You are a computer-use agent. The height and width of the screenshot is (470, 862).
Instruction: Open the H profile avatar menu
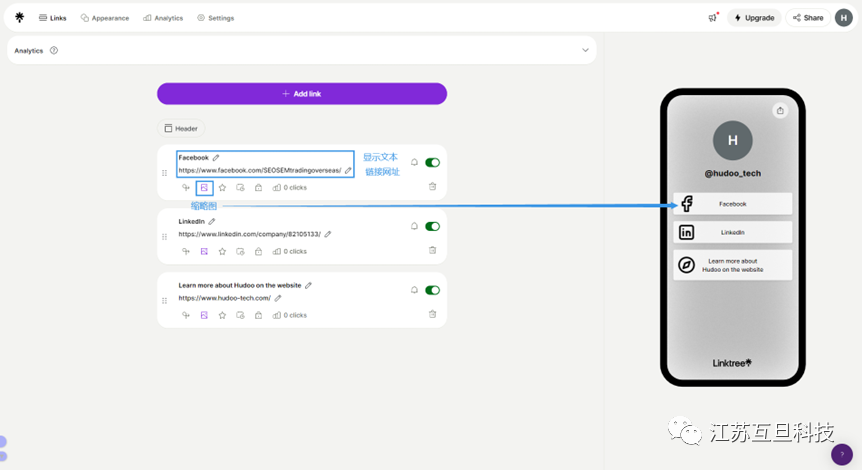pyautogui.click(x=844, y=18)
